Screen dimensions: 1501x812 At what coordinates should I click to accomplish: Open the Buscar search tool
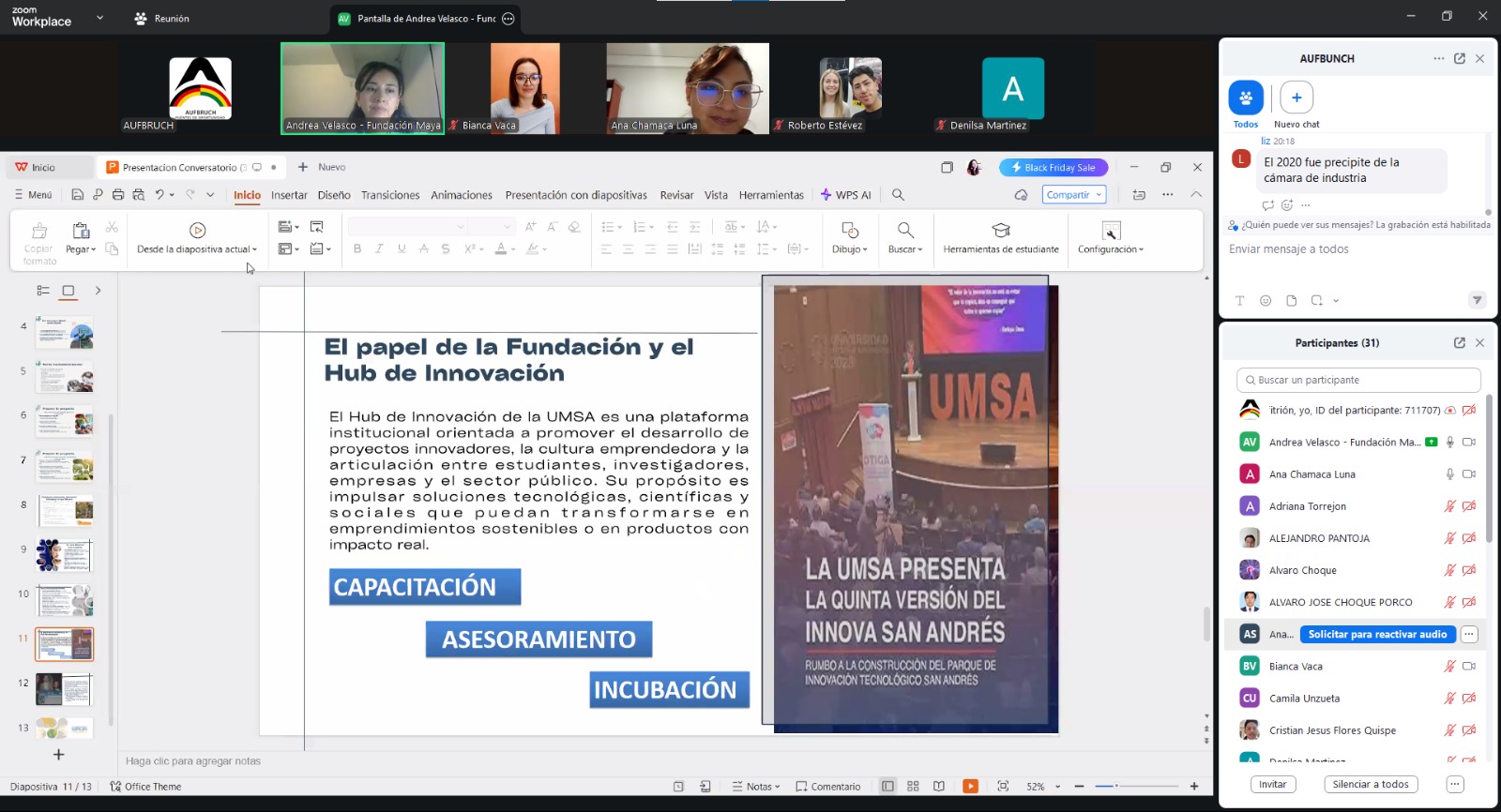pyautogui.click(x=905, y=237)
